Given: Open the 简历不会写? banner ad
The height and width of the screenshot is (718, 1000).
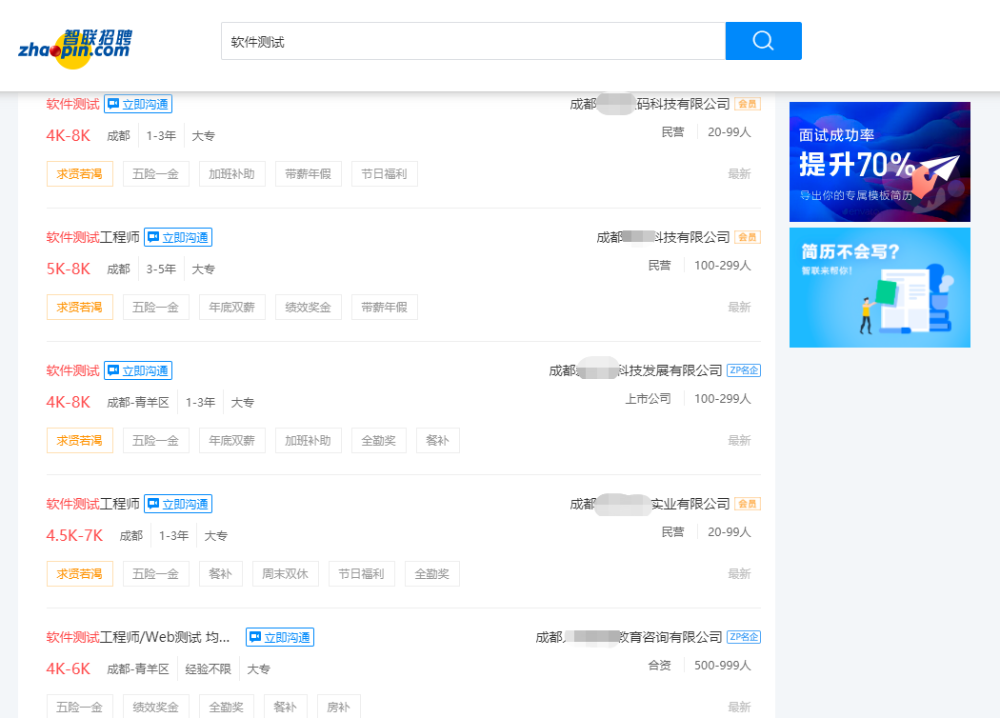Looking at the screenshot, I should coord(880,288).
